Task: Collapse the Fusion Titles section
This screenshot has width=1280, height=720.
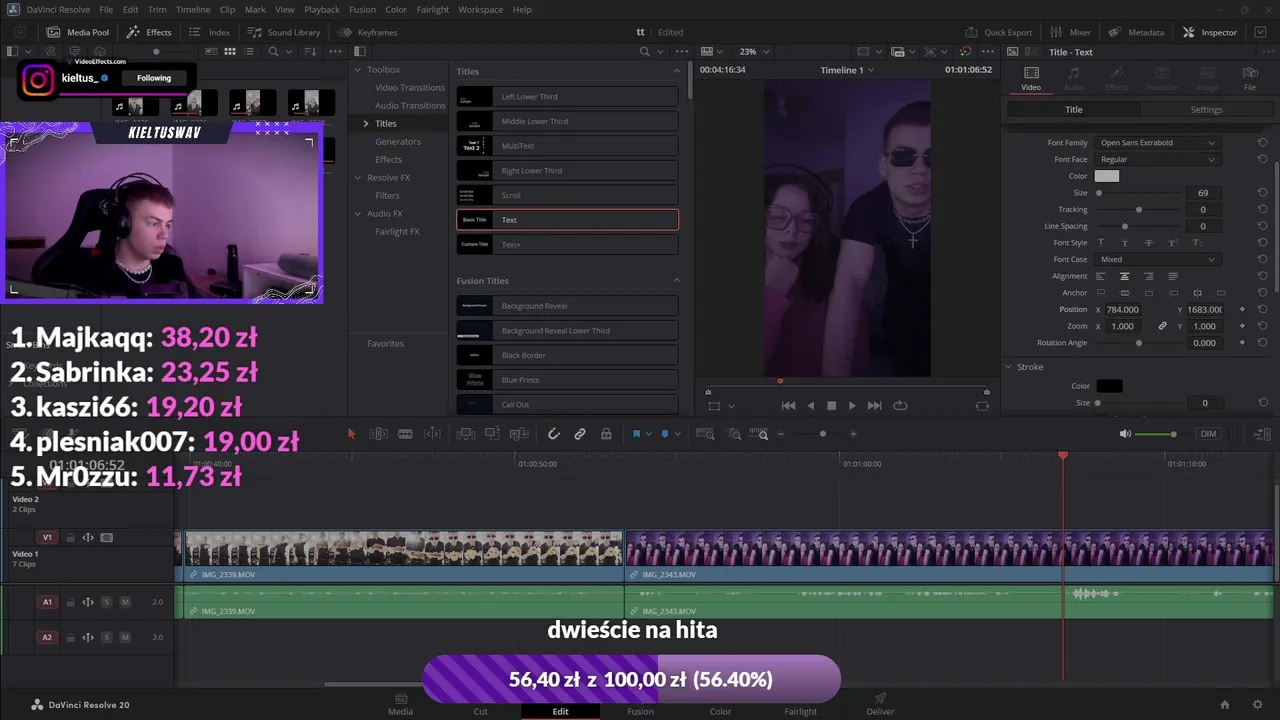Action: click(676, 281)
